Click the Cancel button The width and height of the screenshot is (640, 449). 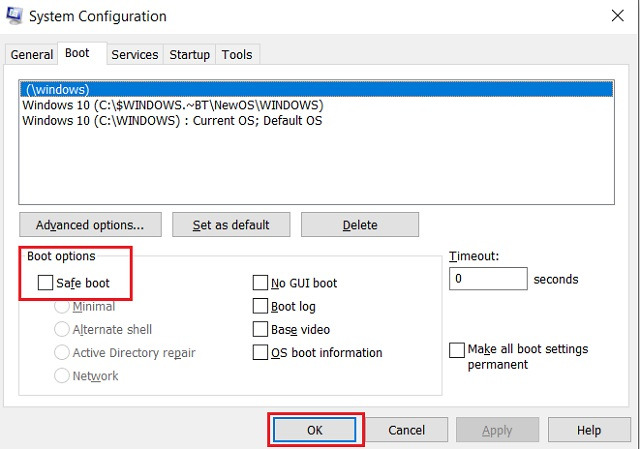point(406,430)
